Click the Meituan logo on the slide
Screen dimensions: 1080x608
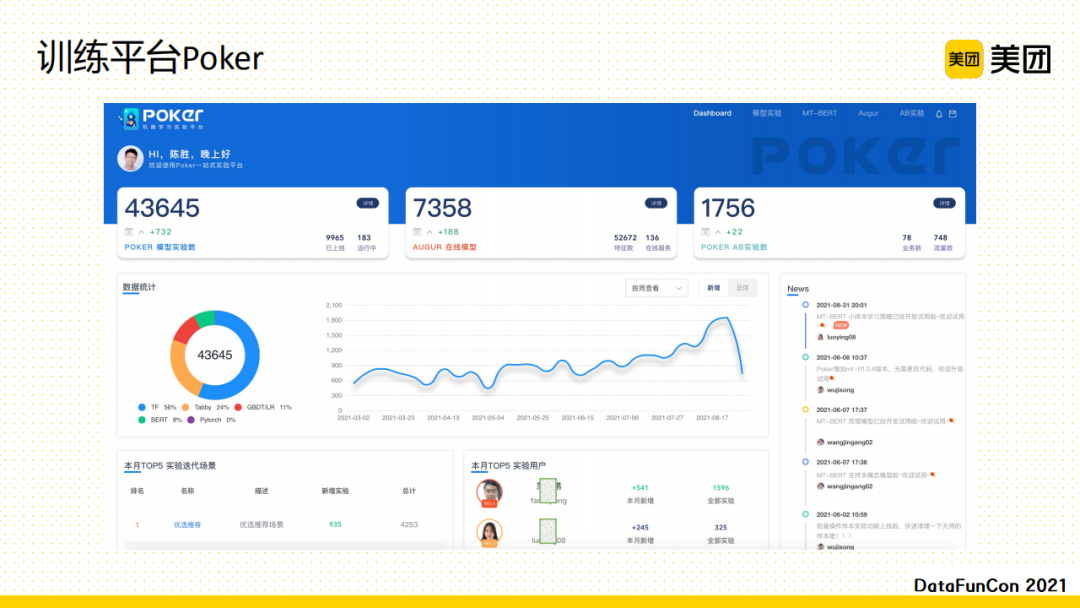(x=997, y=59)
